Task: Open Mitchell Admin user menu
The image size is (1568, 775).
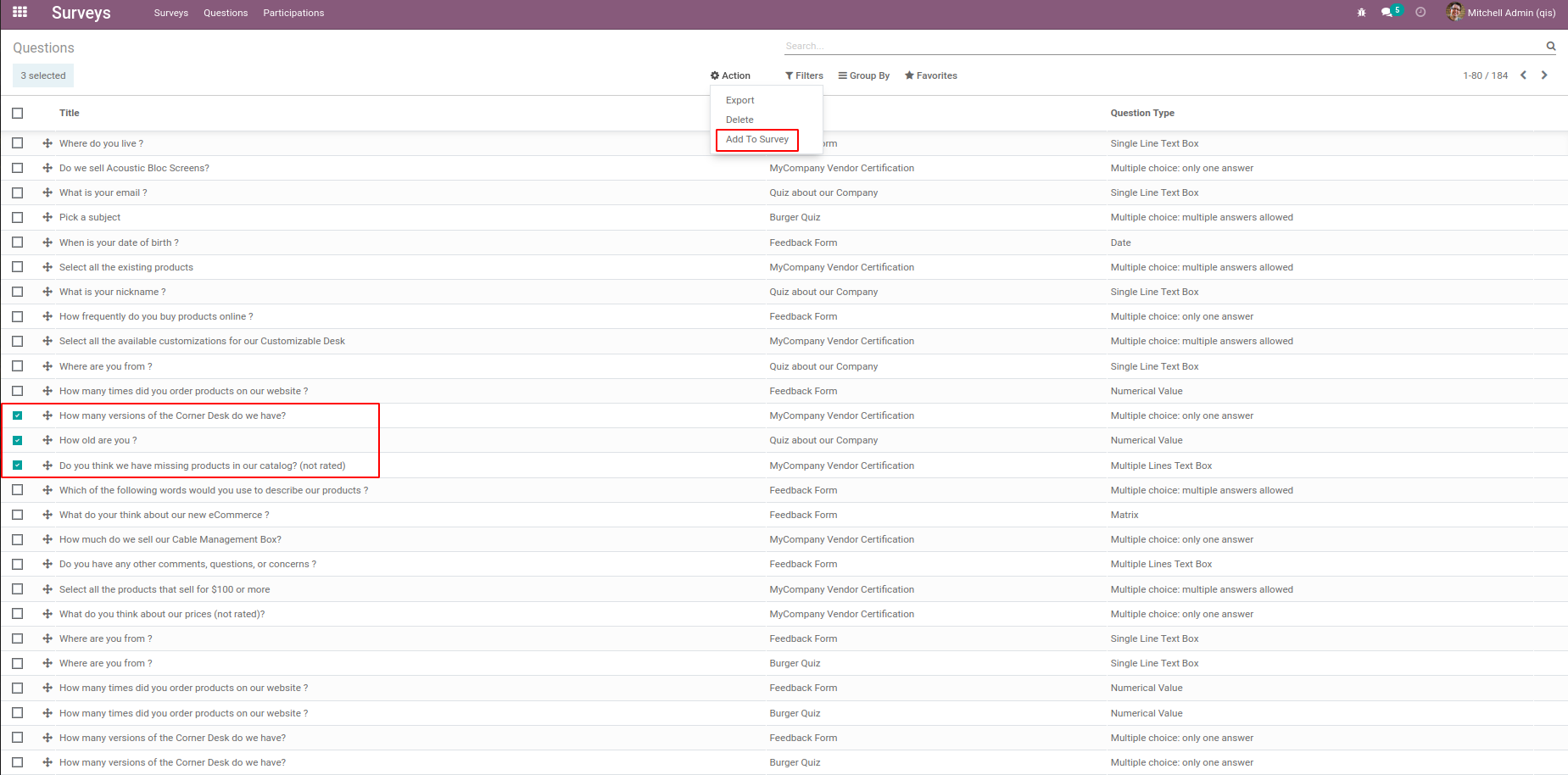Action: 1501,13
